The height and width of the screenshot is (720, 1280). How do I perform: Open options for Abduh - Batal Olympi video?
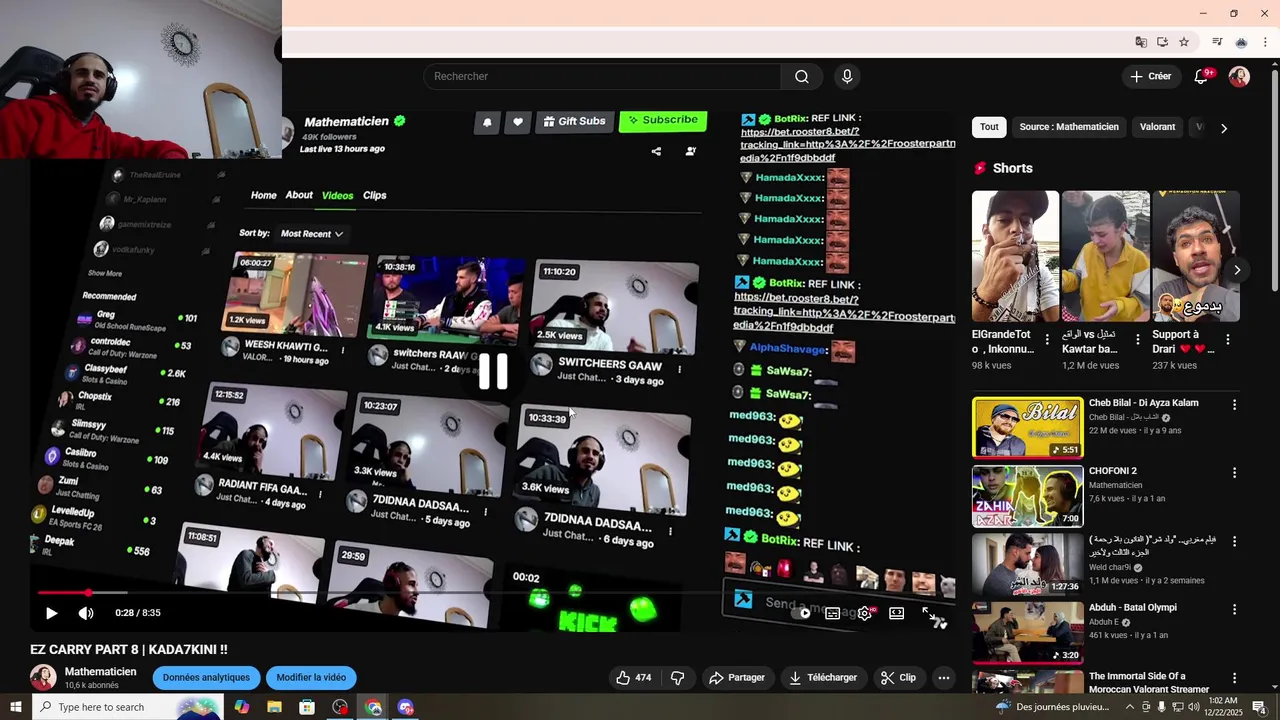click(1234, 609)
